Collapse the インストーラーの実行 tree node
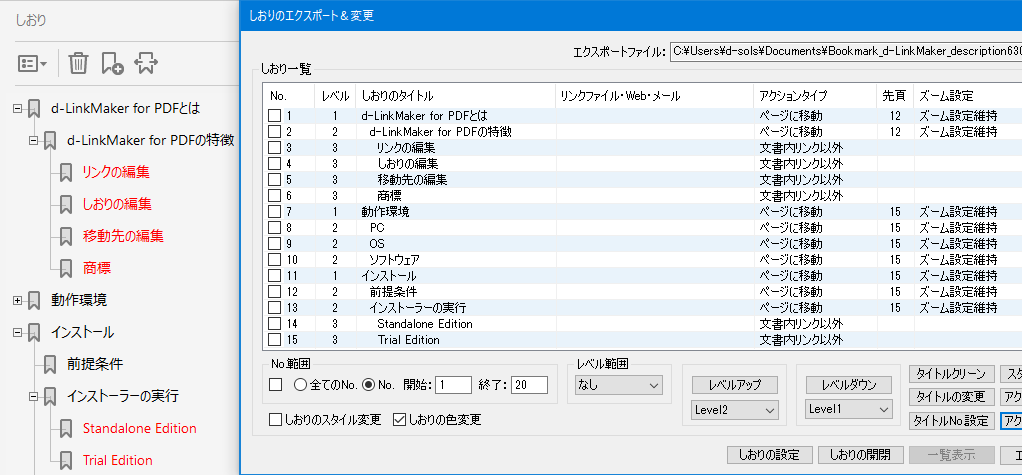This screenshot has height=475, width=1022. pyautogui.click(x=33, y=396)
